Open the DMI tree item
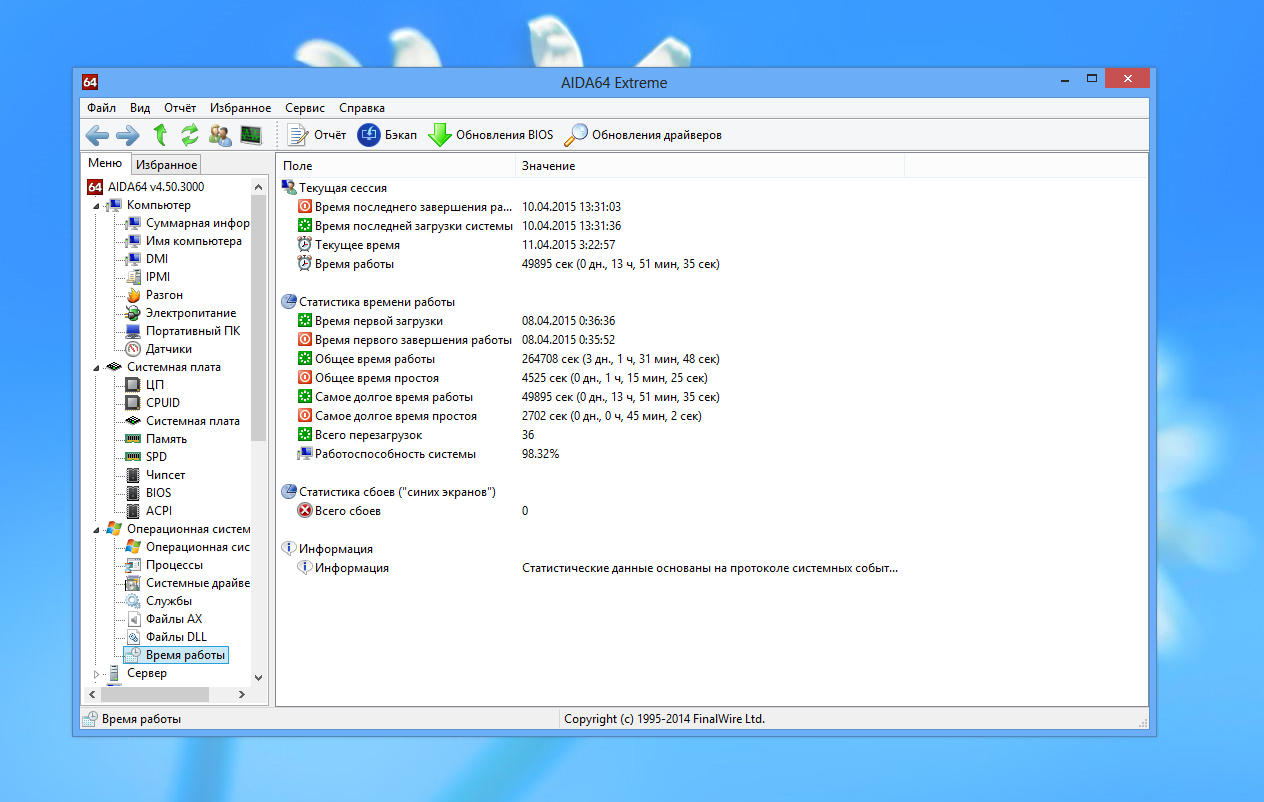The height and width of the screenshot is (802, 1264). [x=146, y=259]
